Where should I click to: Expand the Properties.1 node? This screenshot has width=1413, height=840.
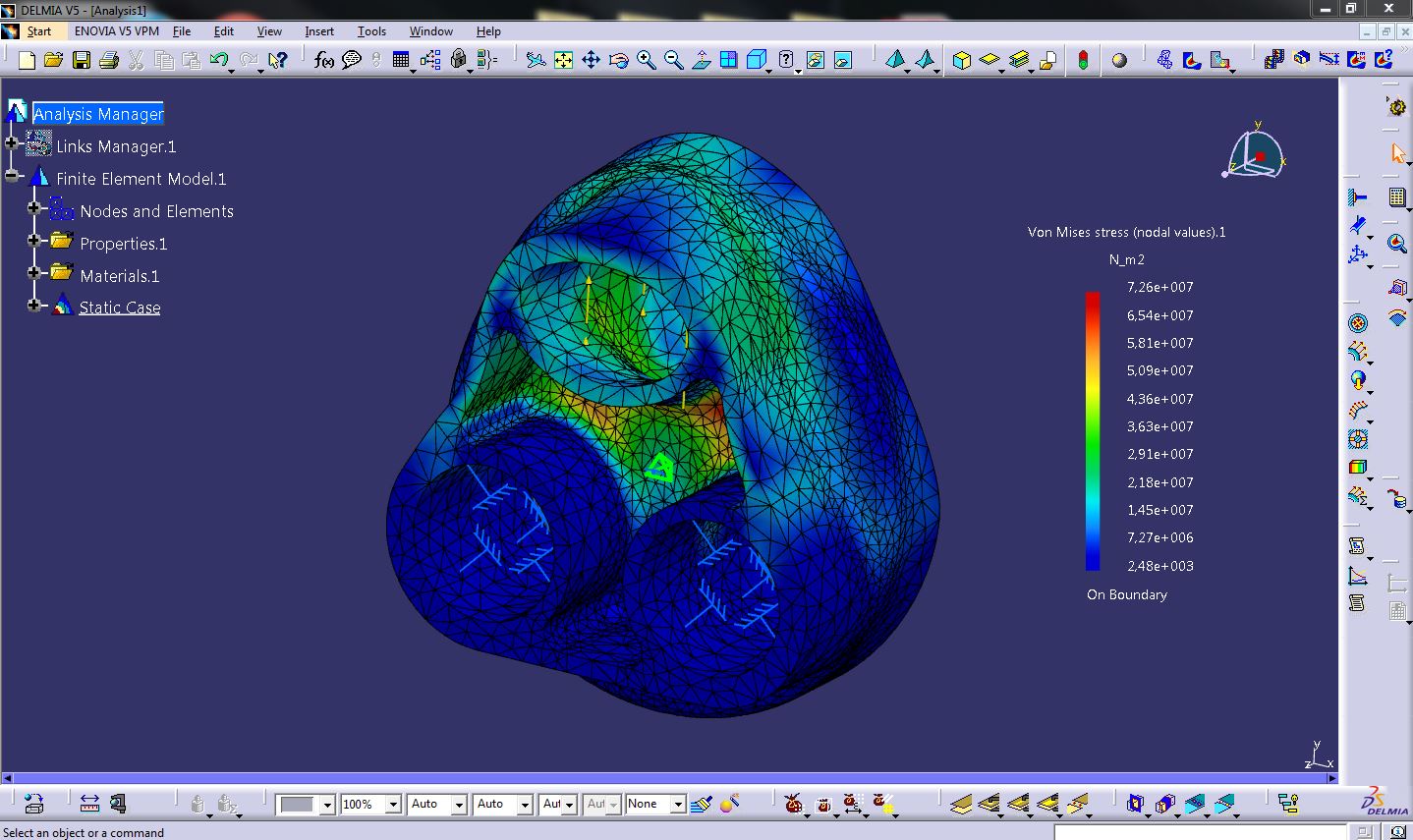[x=34, y=241]
